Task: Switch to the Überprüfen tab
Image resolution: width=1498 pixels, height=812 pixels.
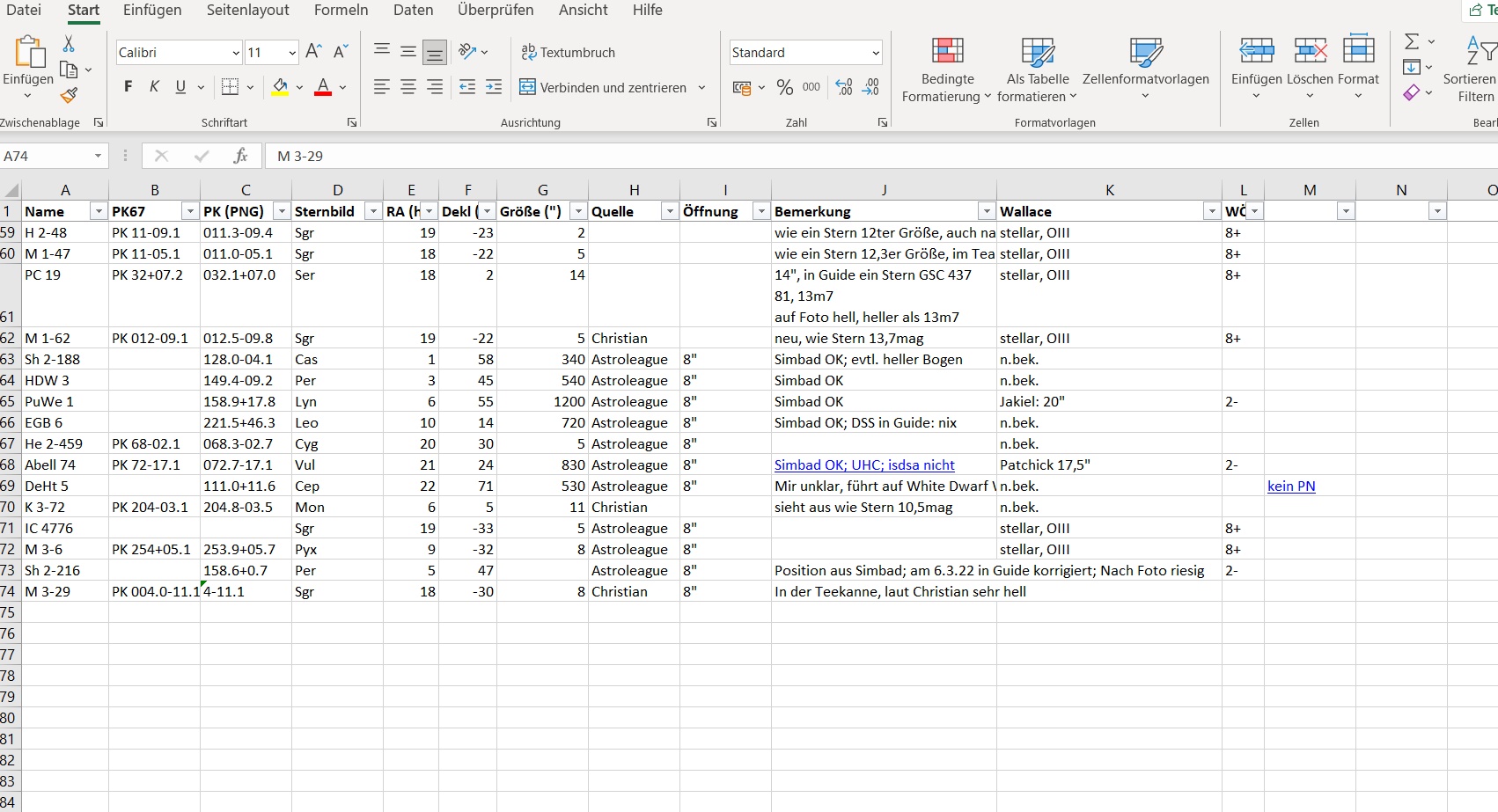Action: pos(496,10)
